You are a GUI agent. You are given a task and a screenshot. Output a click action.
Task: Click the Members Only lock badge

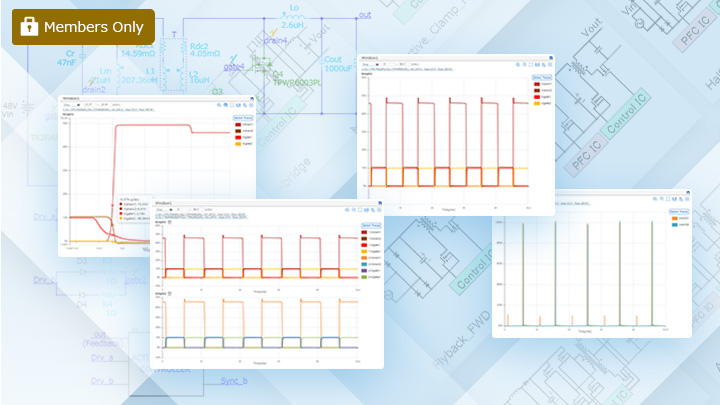tap(83, 27)
